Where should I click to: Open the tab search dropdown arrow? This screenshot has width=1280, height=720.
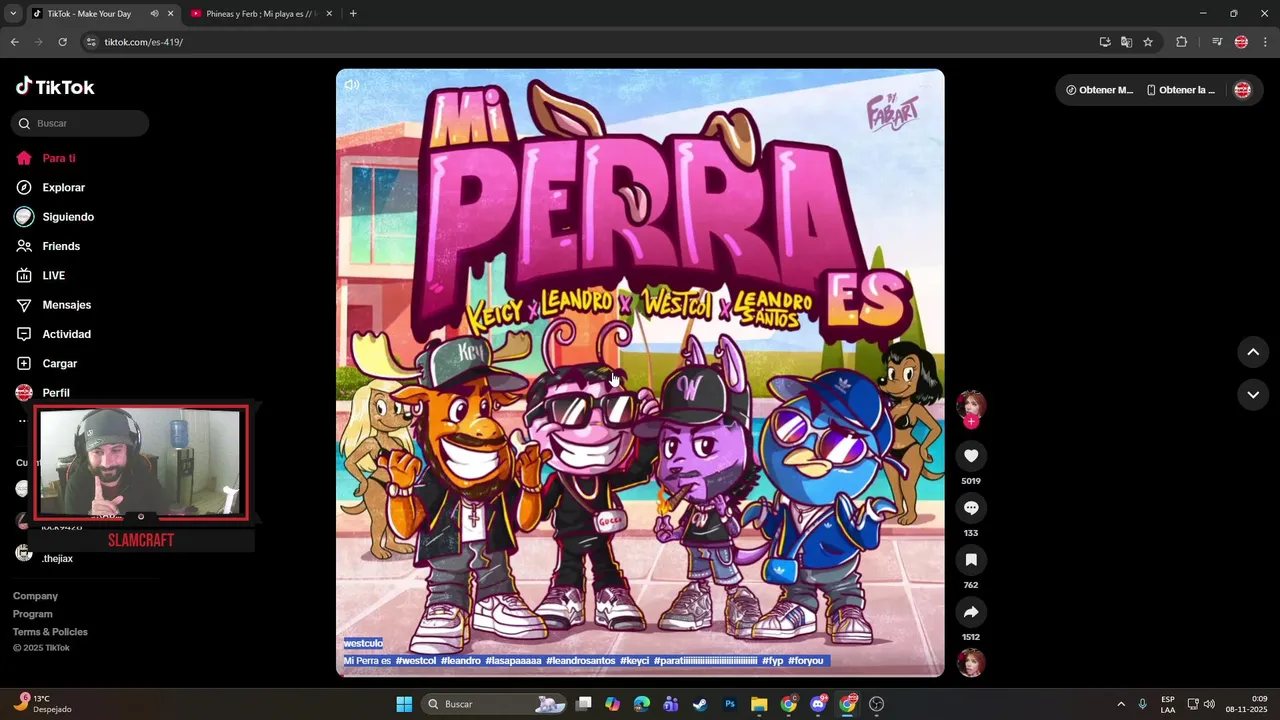point(12,14)
